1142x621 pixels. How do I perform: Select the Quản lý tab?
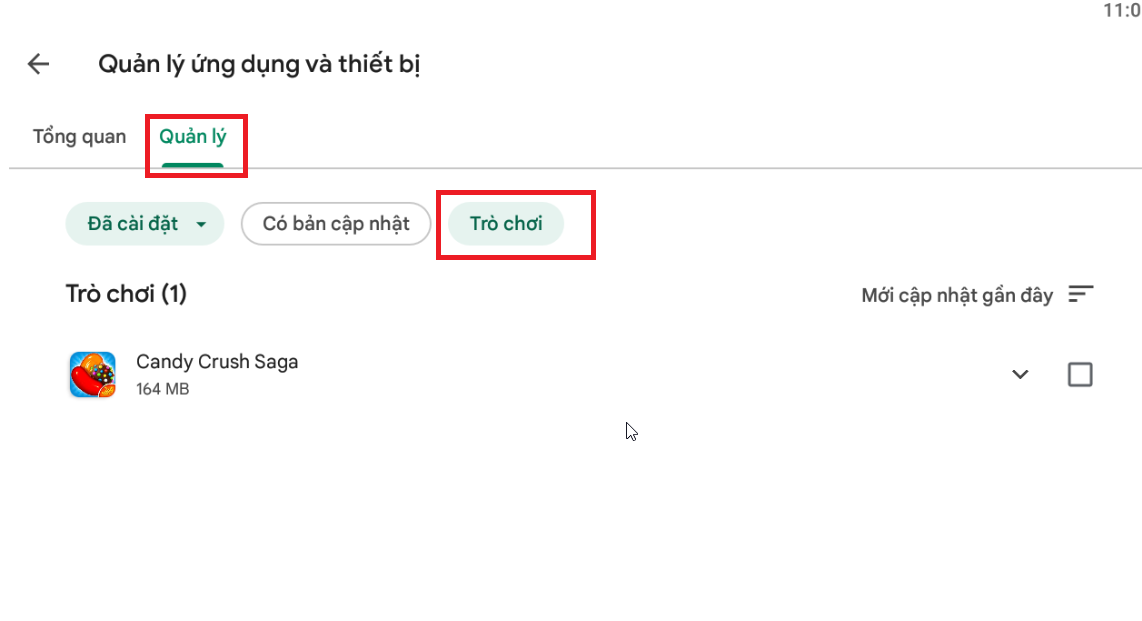point(193,137)
